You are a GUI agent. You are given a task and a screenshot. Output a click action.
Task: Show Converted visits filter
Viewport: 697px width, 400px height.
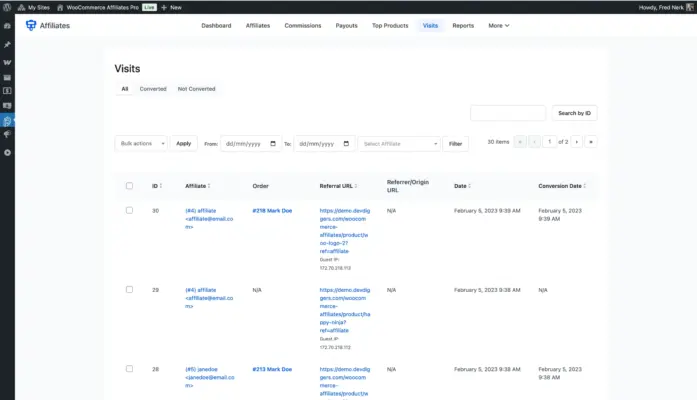[153, 89]
